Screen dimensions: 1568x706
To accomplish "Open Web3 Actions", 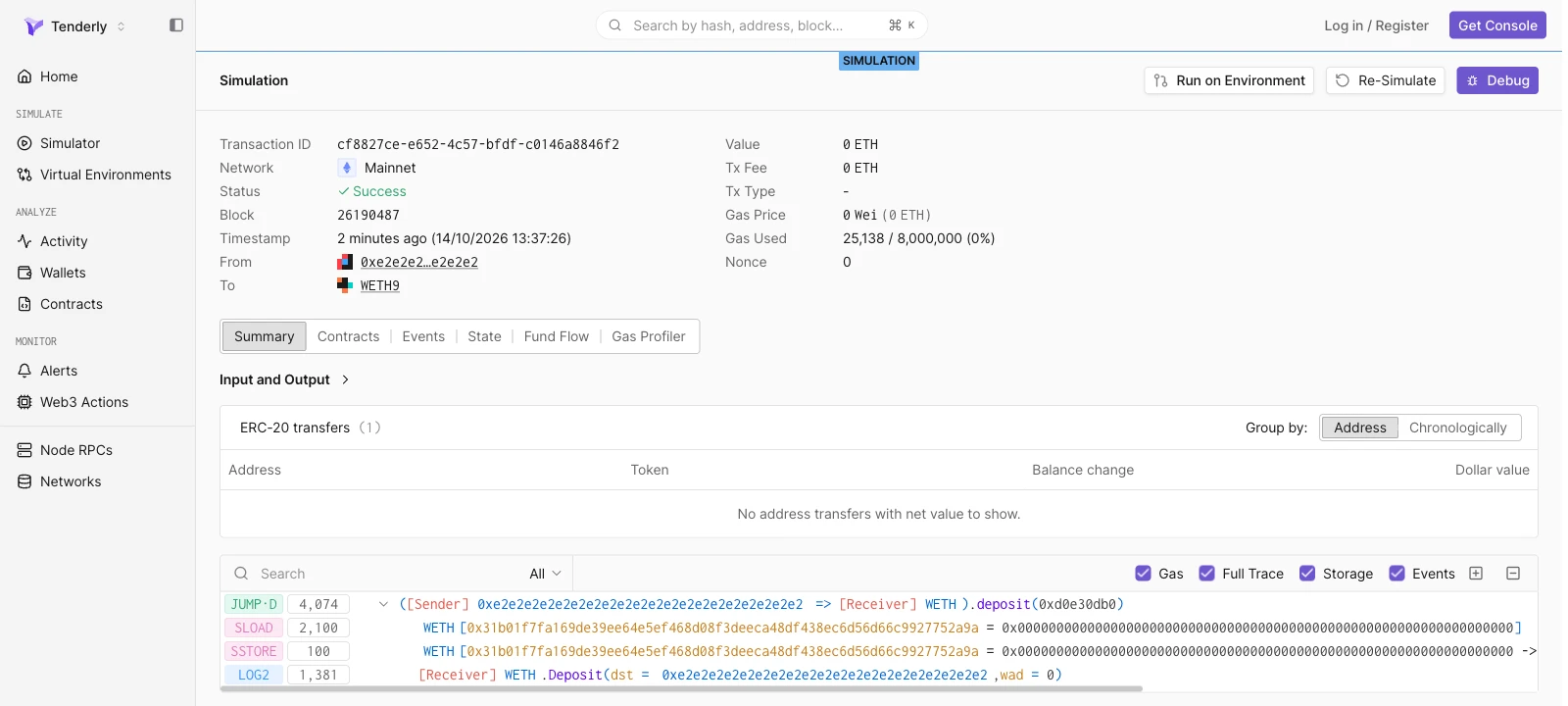I will pyautogui.click(x=83, y=402).
